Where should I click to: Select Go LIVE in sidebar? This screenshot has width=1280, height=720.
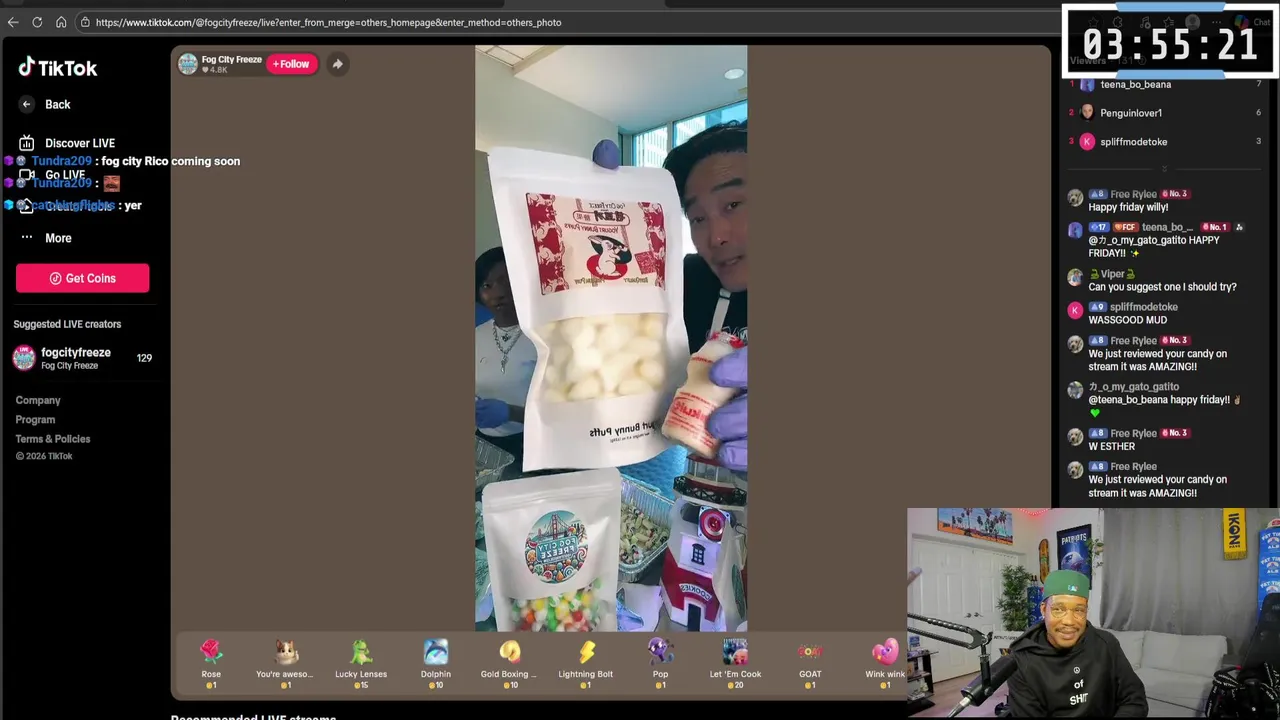[x=52, y=175]
